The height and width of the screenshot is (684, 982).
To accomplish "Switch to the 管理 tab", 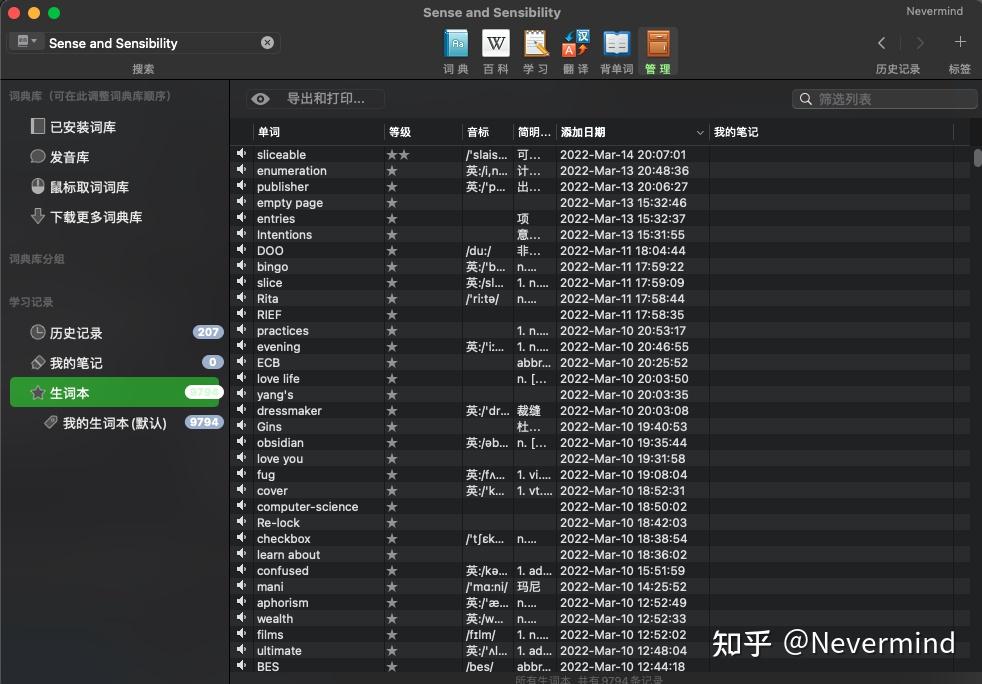I will pos(657,44).
